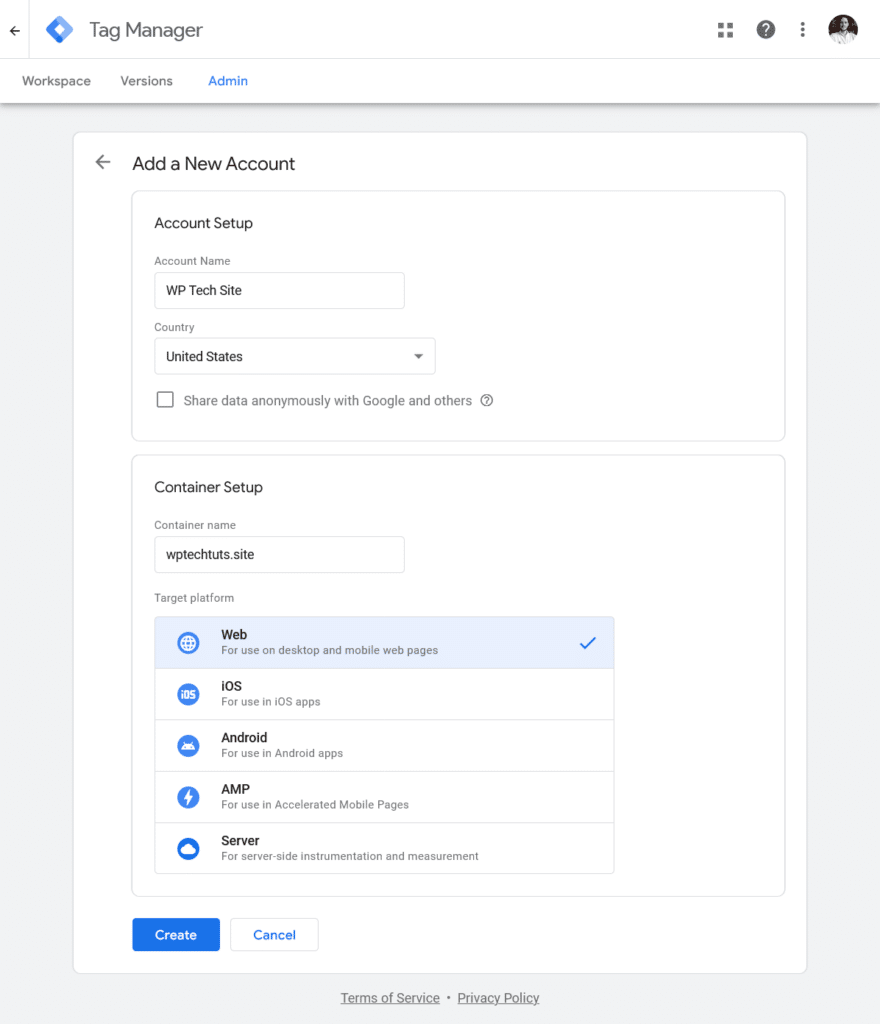The height and width of the screenshot is (1024, 880).
Task: Click the blue Create button
Action: click(175, 935)
